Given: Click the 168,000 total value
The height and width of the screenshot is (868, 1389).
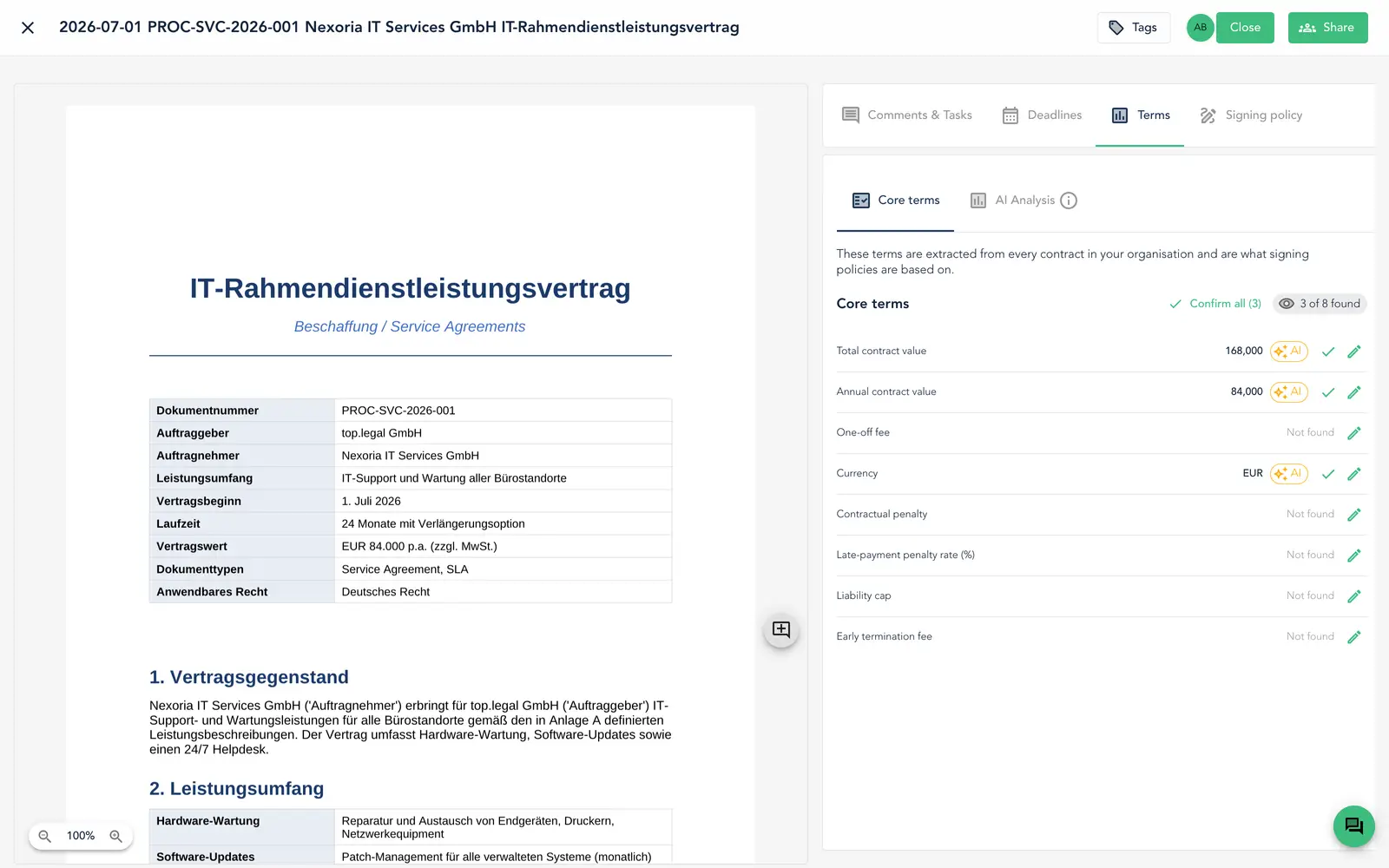Looking at the screenshot, I should (x=1244, y=351).
